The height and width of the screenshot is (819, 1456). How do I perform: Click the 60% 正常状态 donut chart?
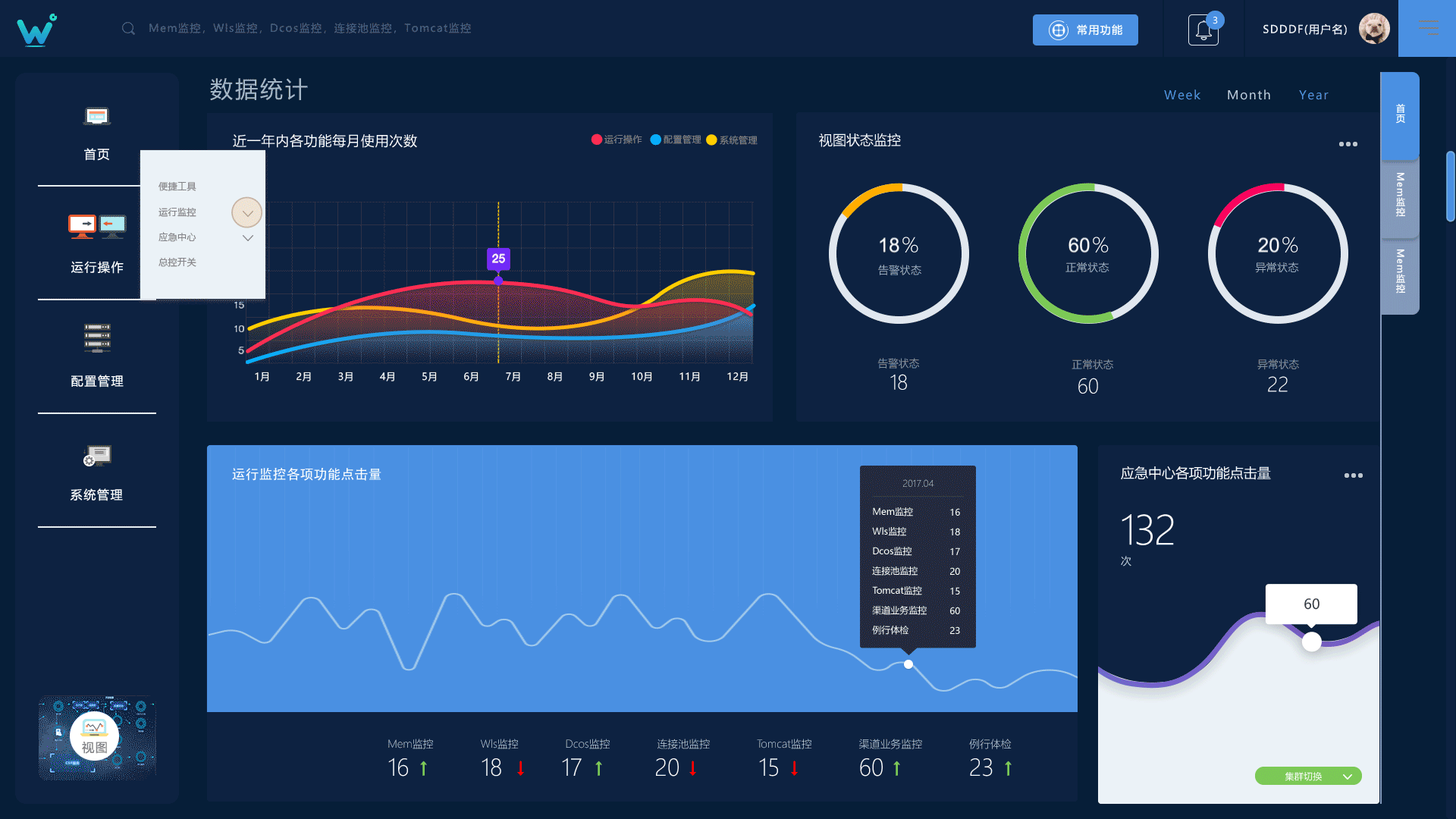pyautogui.click(x=1088, y=254)
